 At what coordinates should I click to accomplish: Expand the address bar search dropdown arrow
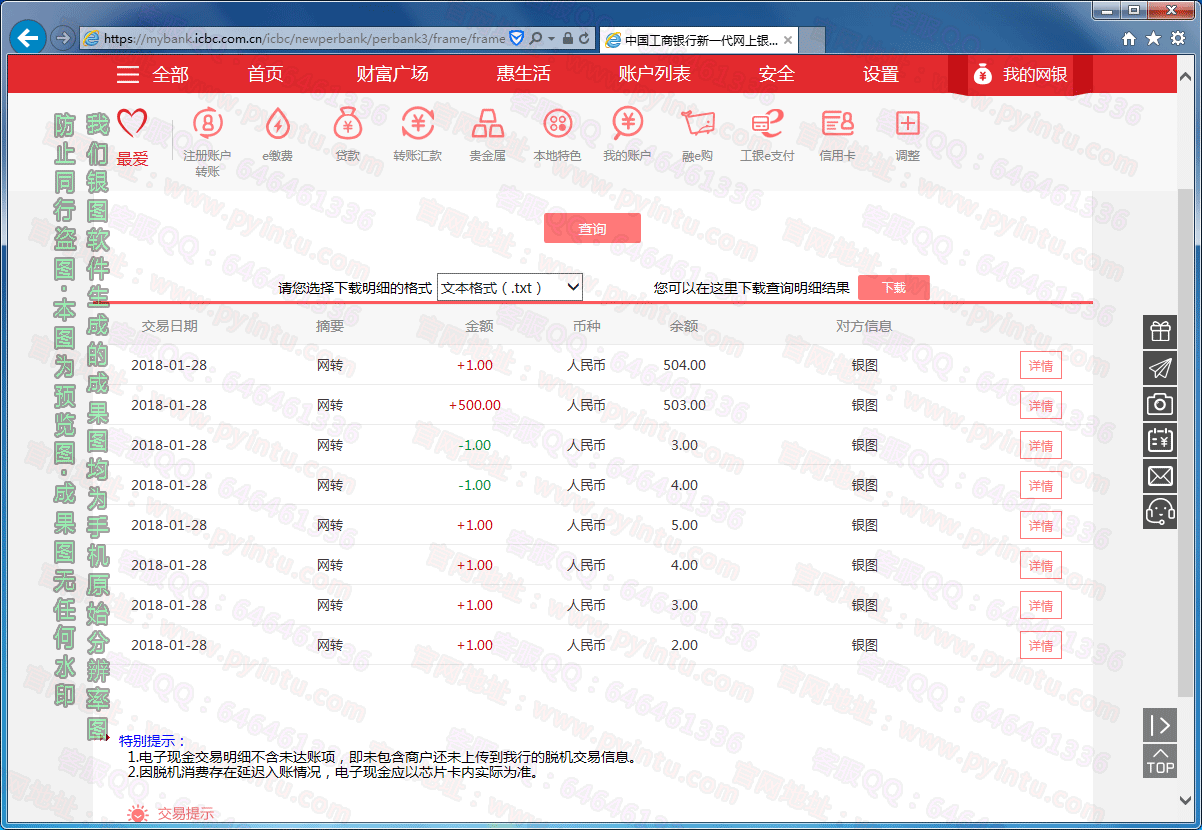tap(551, 39)
